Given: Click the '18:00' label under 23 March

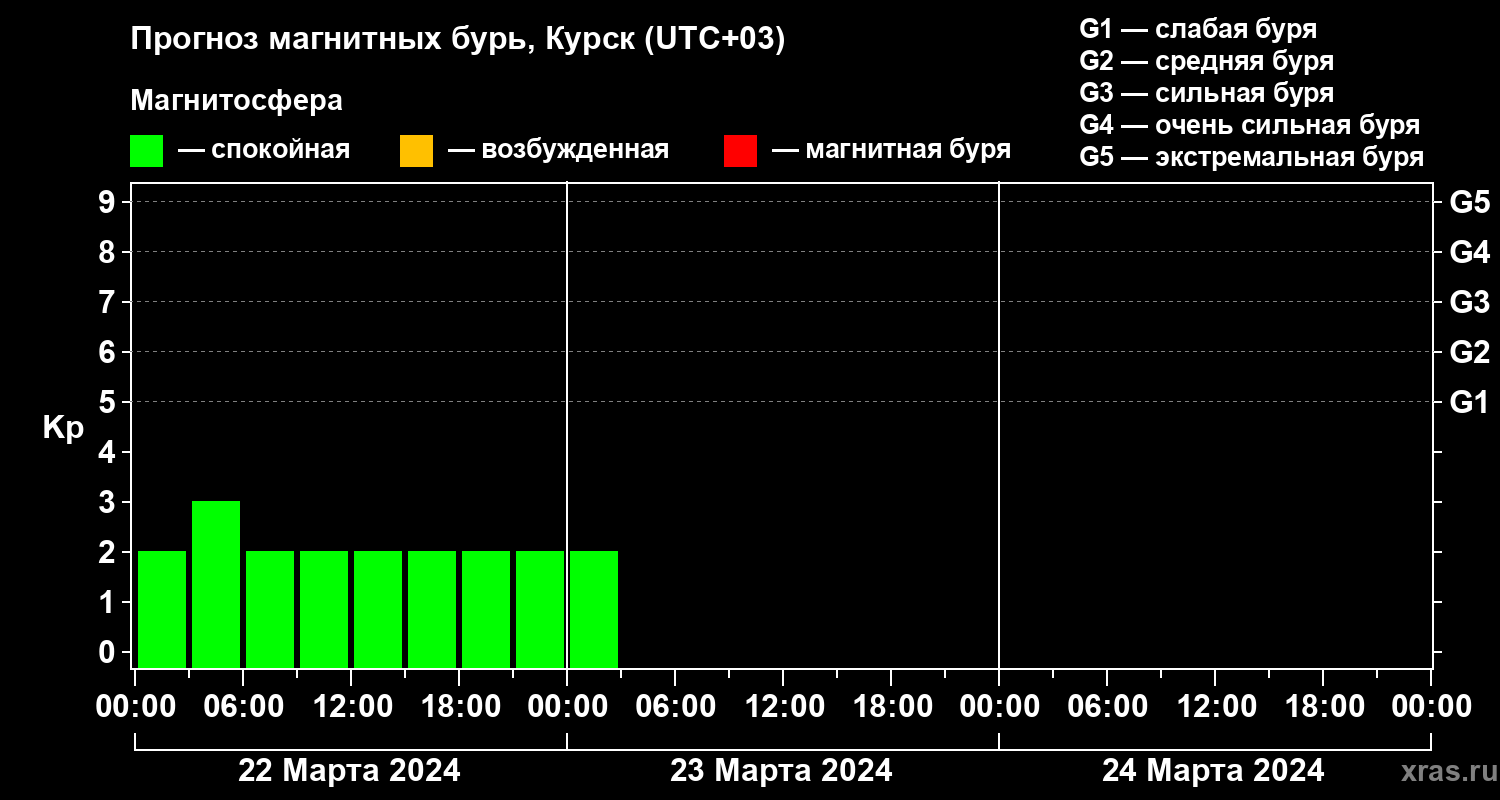Looking at the screenshot, I should pos(891,706).
